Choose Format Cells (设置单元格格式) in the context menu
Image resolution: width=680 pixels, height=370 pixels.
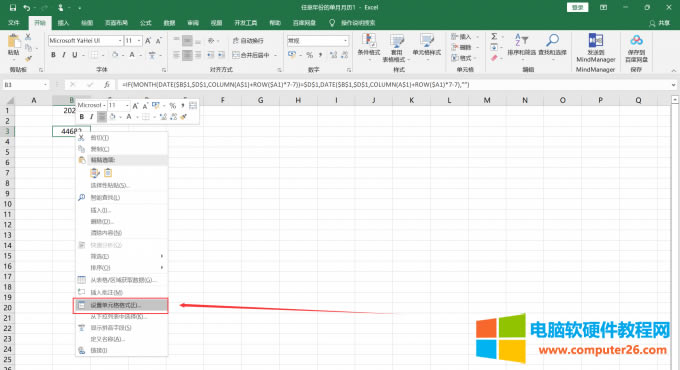(121, 305)
